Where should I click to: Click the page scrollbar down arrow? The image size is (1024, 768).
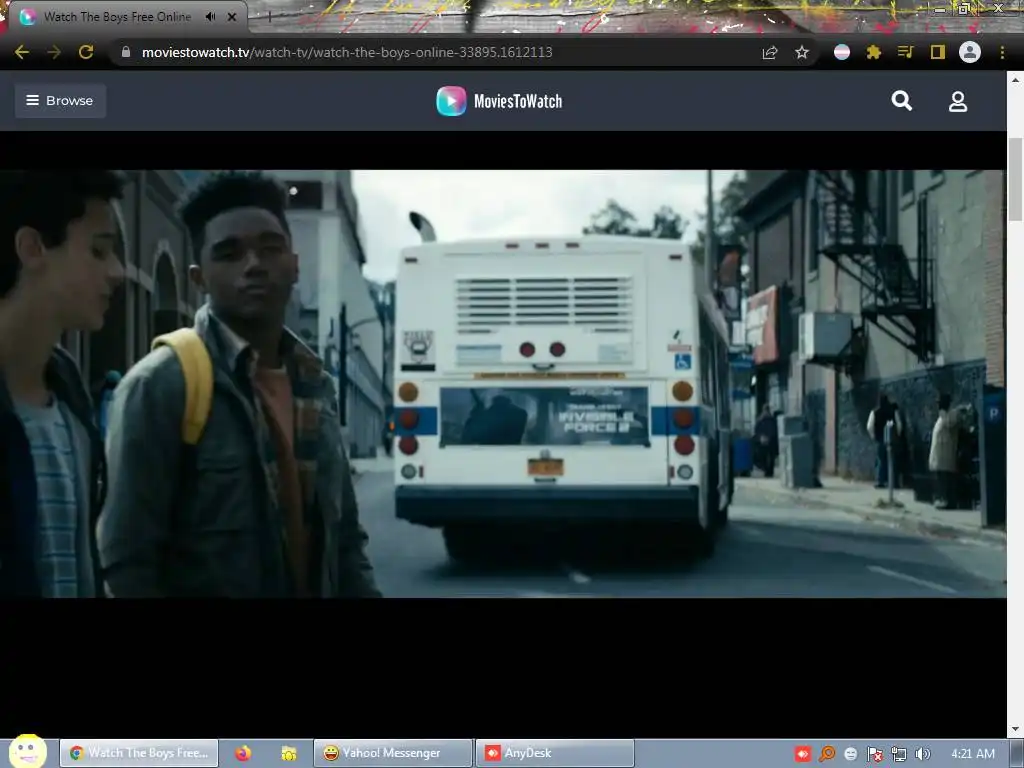pos(1015,729)
